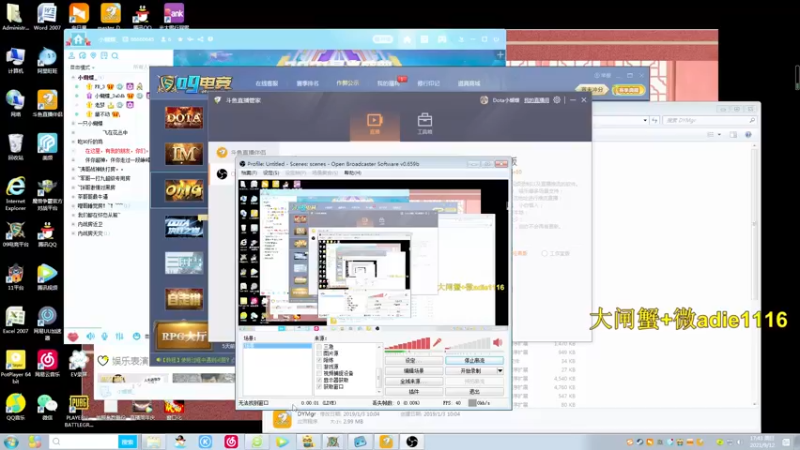The height and width of the screenshot is (450, 800).
Task: Expand the 内战房近卫 channel node
Action: 73,224
